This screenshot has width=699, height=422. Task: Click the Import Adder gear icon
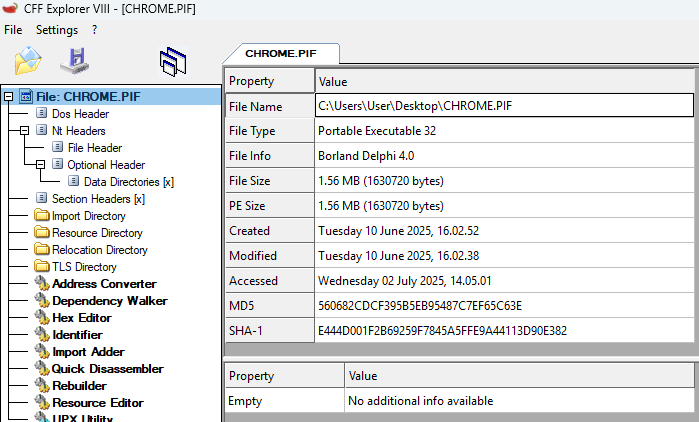[42, 351]
